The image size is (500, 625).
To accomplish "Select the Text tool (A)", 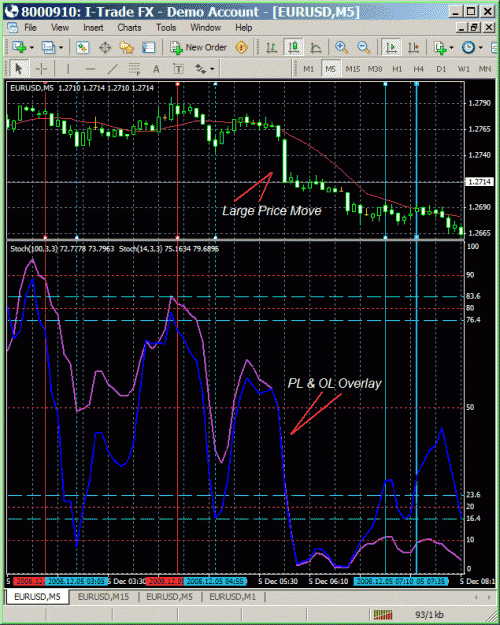I will coord(156,69).
